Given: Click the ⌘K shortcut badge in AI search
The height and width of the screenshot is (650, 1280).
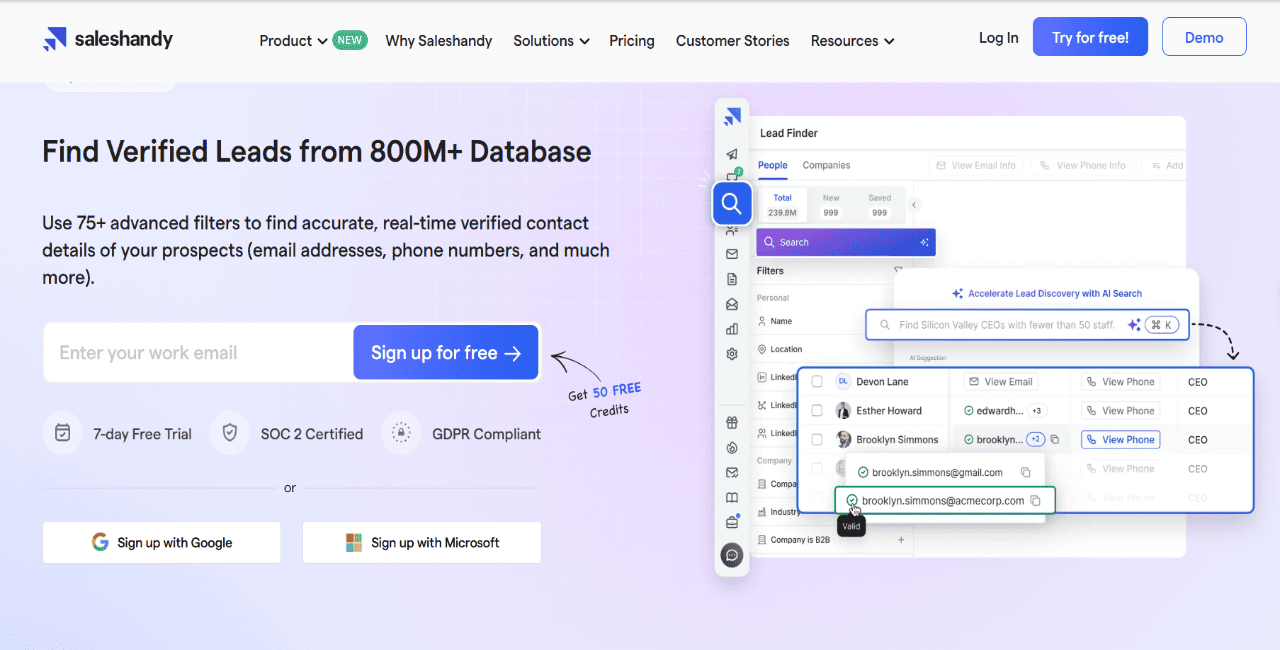Looking at the screenshot, I should pyautogui.click(x=1162, y=325).
